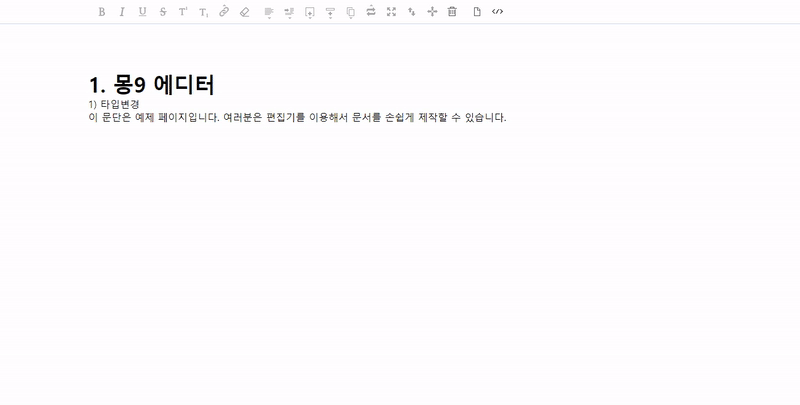
Task: Click the swap arrows convert icon
Action: 371,12
